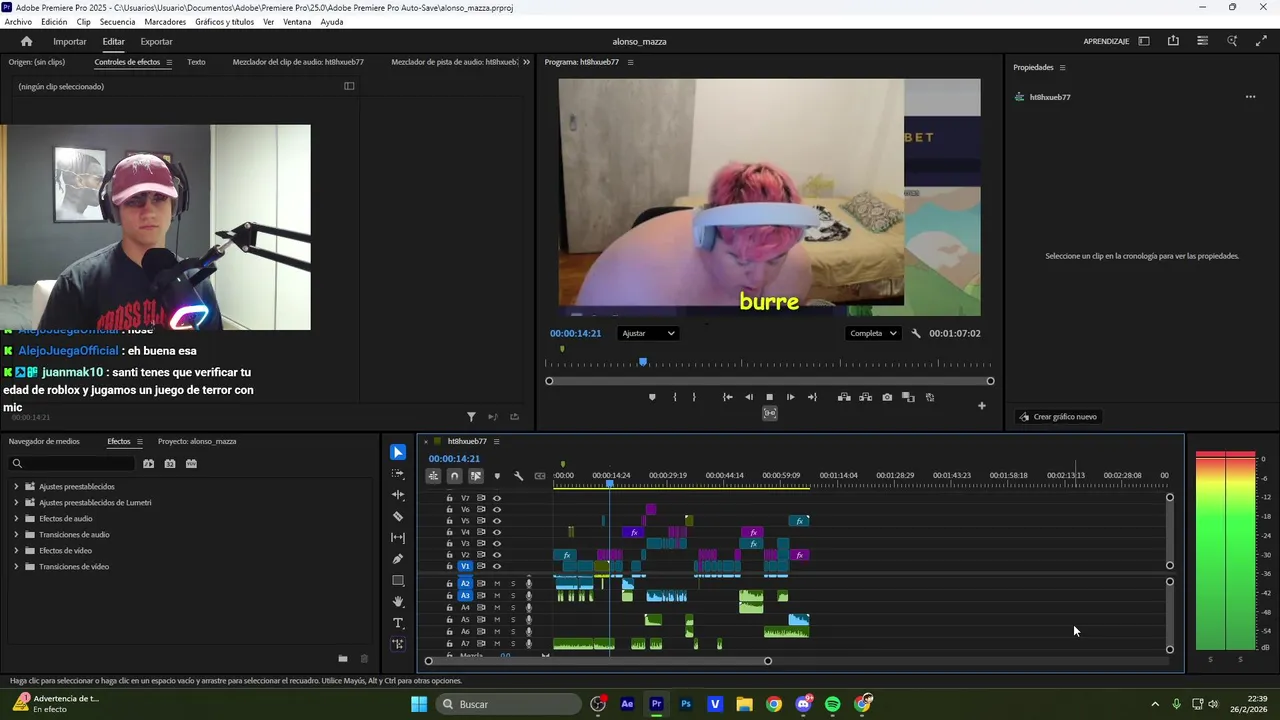The width and height of the screenshot is (1280, 720).
Task: Click New Custom Bin folder icon in Effects
Action: [343, 658]
